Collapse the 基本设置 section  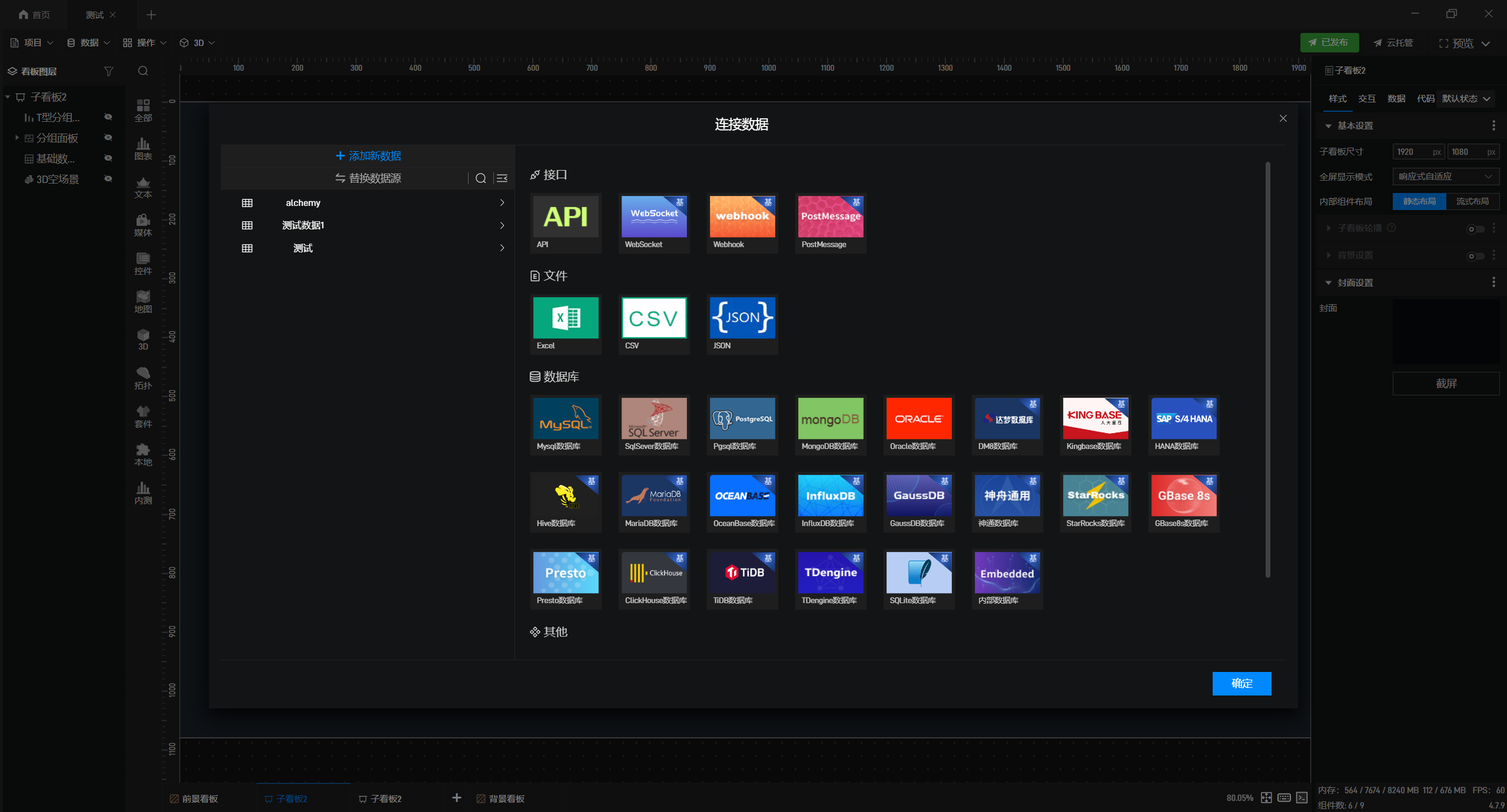click(1328, 126)
